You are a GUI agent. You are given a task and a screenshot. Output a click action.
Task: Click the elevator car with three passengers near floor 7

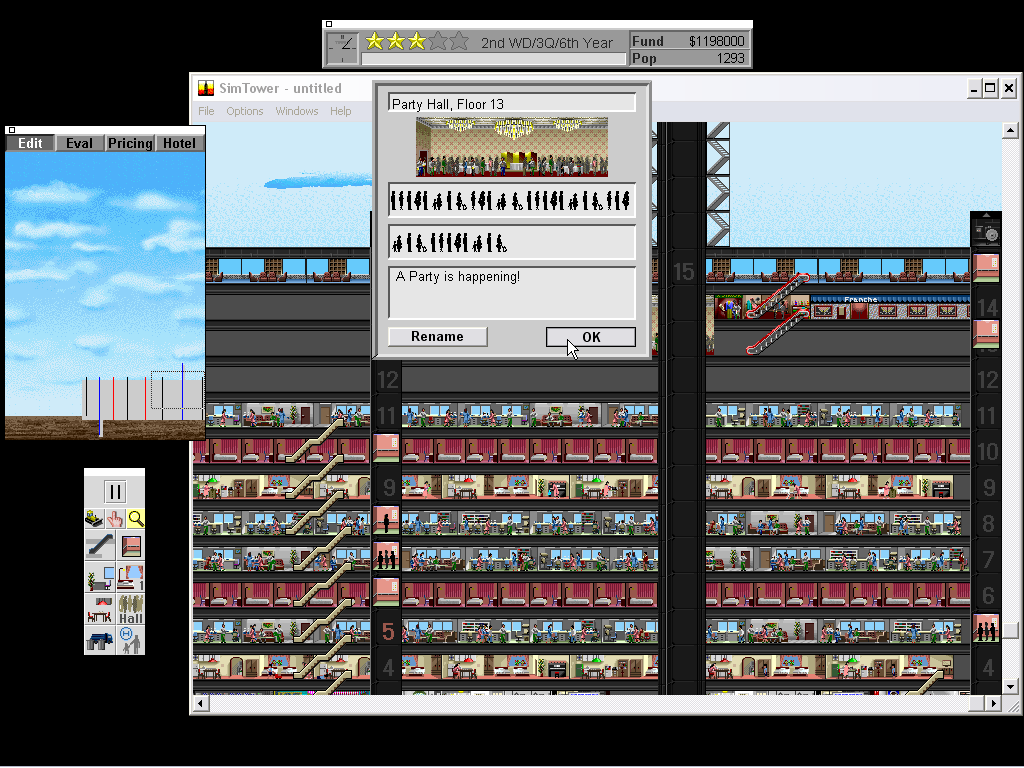(386, 556)
